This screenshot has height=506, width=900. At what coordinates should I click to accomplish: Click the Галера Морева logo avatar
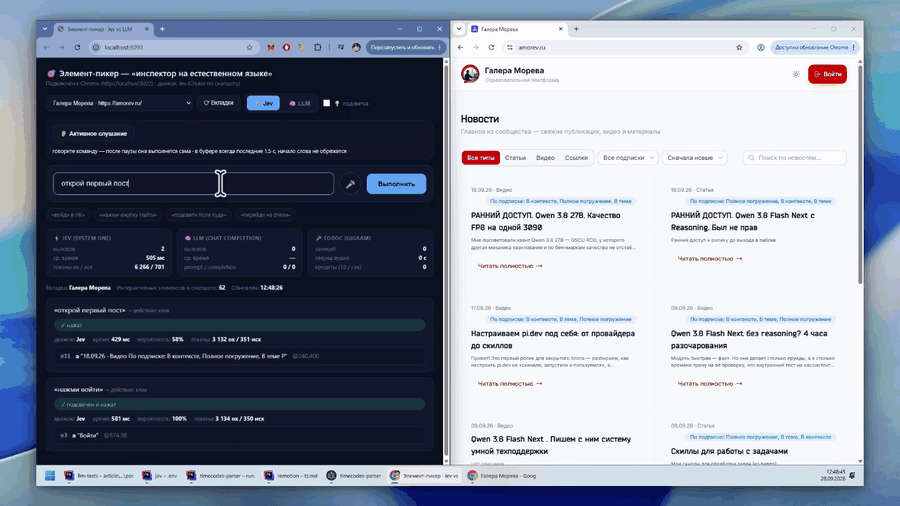[470, 74]
